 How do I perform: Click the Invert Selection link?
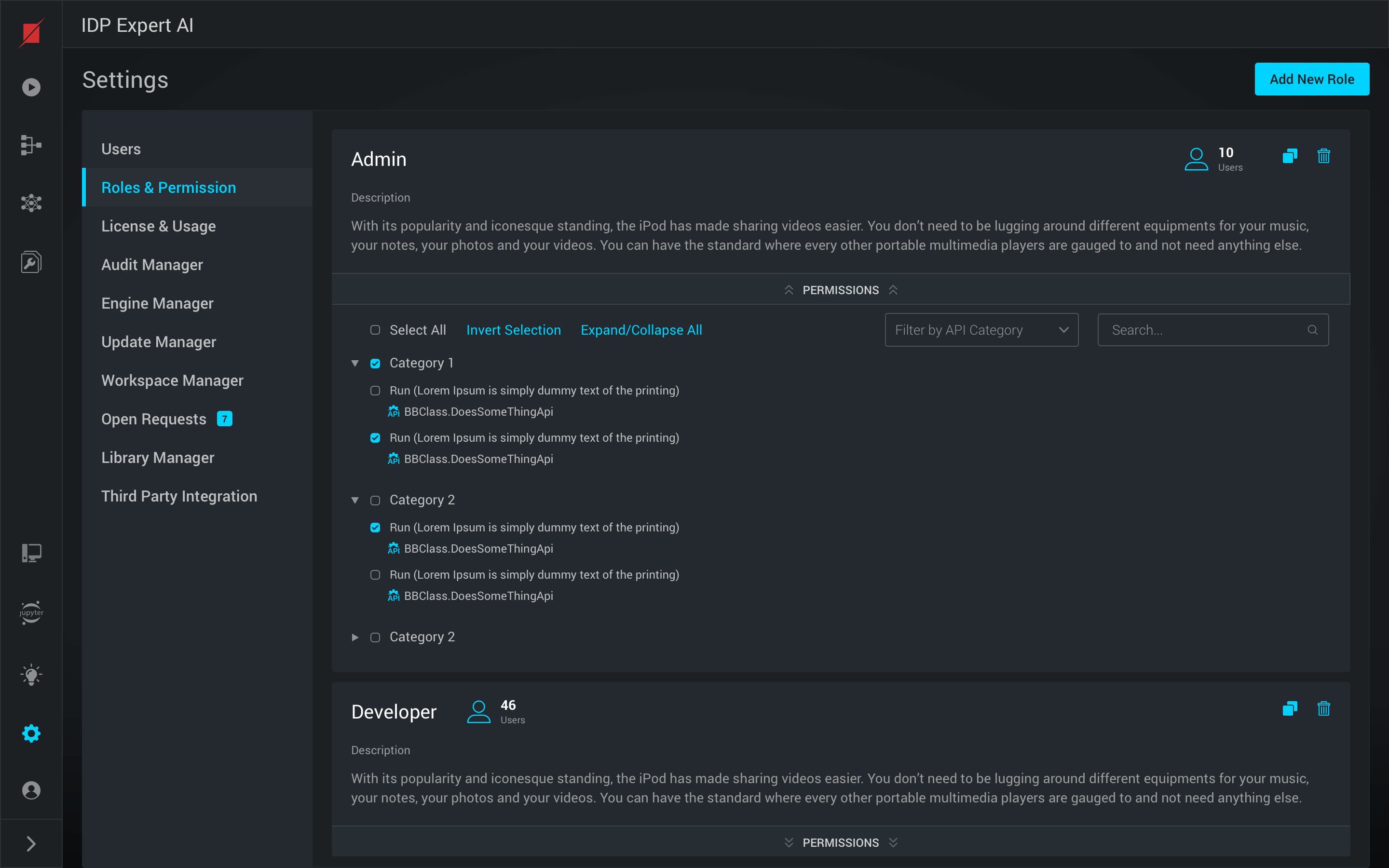513,330
